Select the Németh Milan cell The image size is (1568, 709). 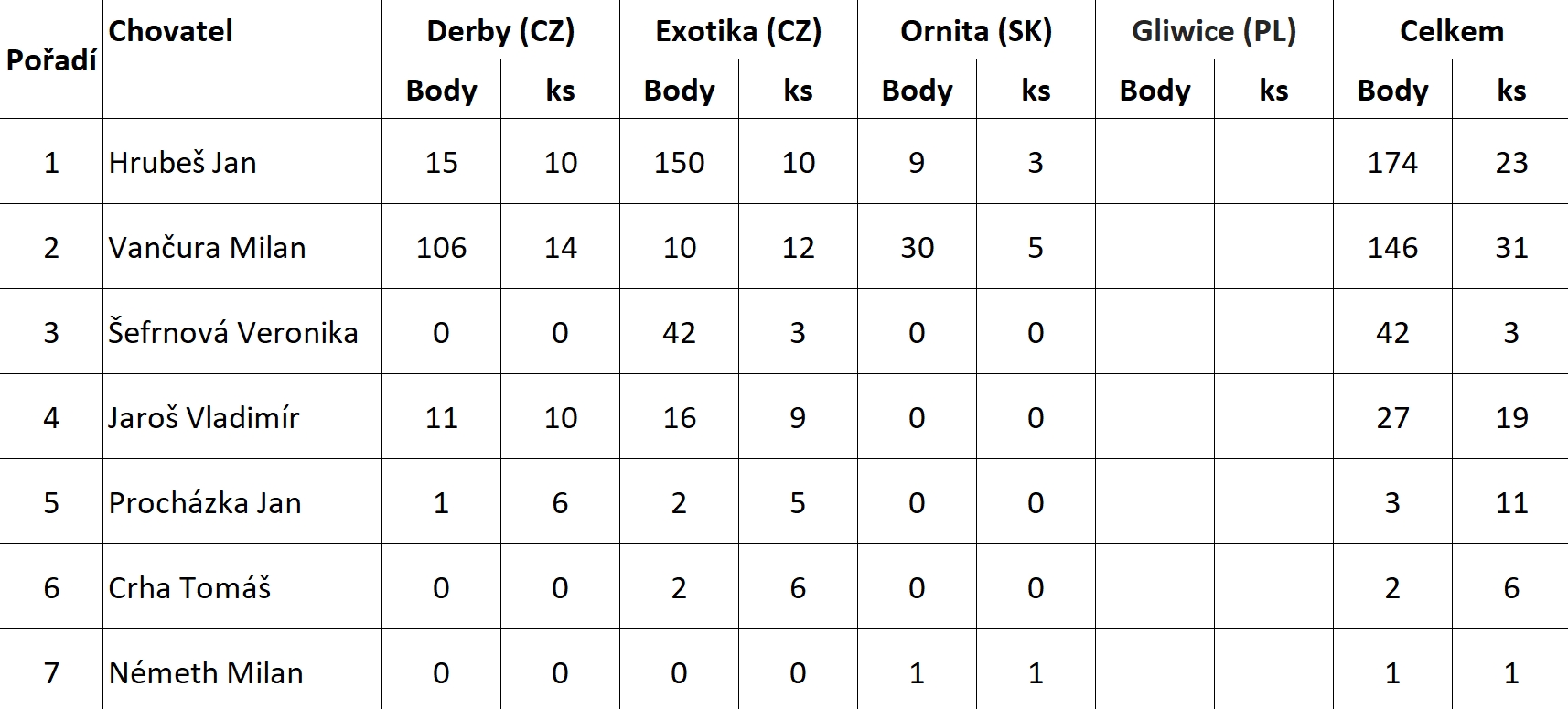(x=206, y=673)
